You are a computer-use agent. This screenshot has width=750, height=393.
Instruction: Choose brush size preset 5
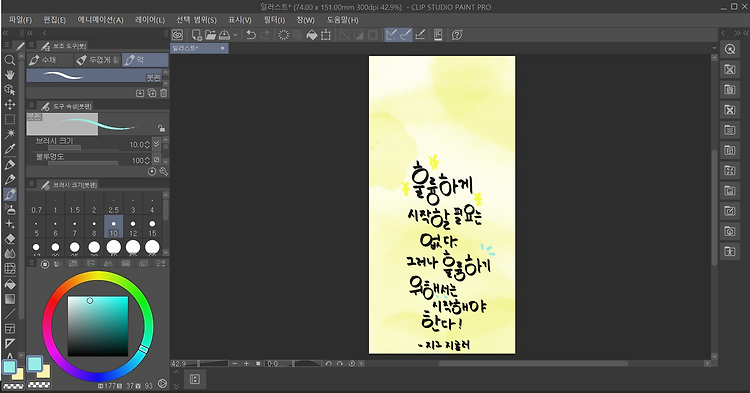(36, 227)
